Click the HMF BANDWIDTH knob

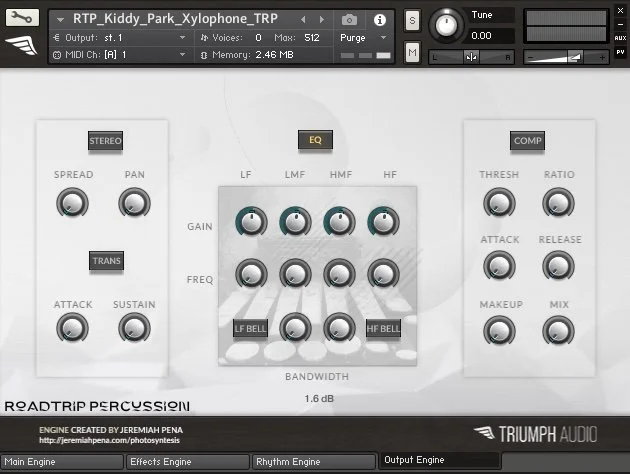point(340,328)
